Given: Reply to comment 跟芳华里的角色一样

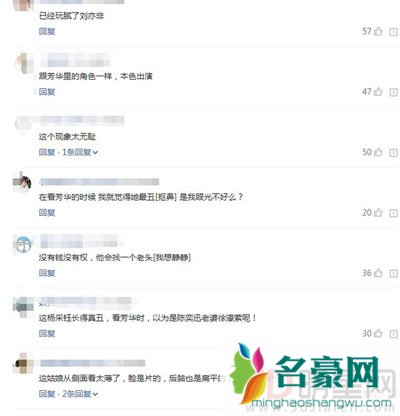Looking at the screenshot, I should point(47,92).
